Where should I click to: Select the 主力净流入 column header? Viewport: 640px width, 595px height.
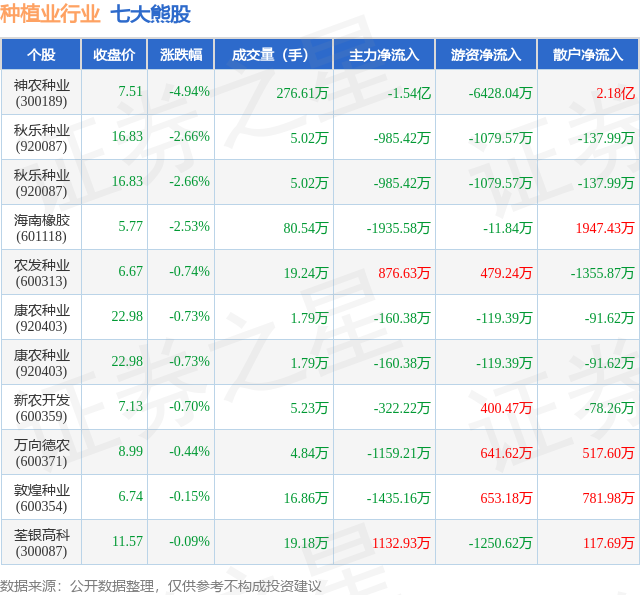(x=384, y=54)
